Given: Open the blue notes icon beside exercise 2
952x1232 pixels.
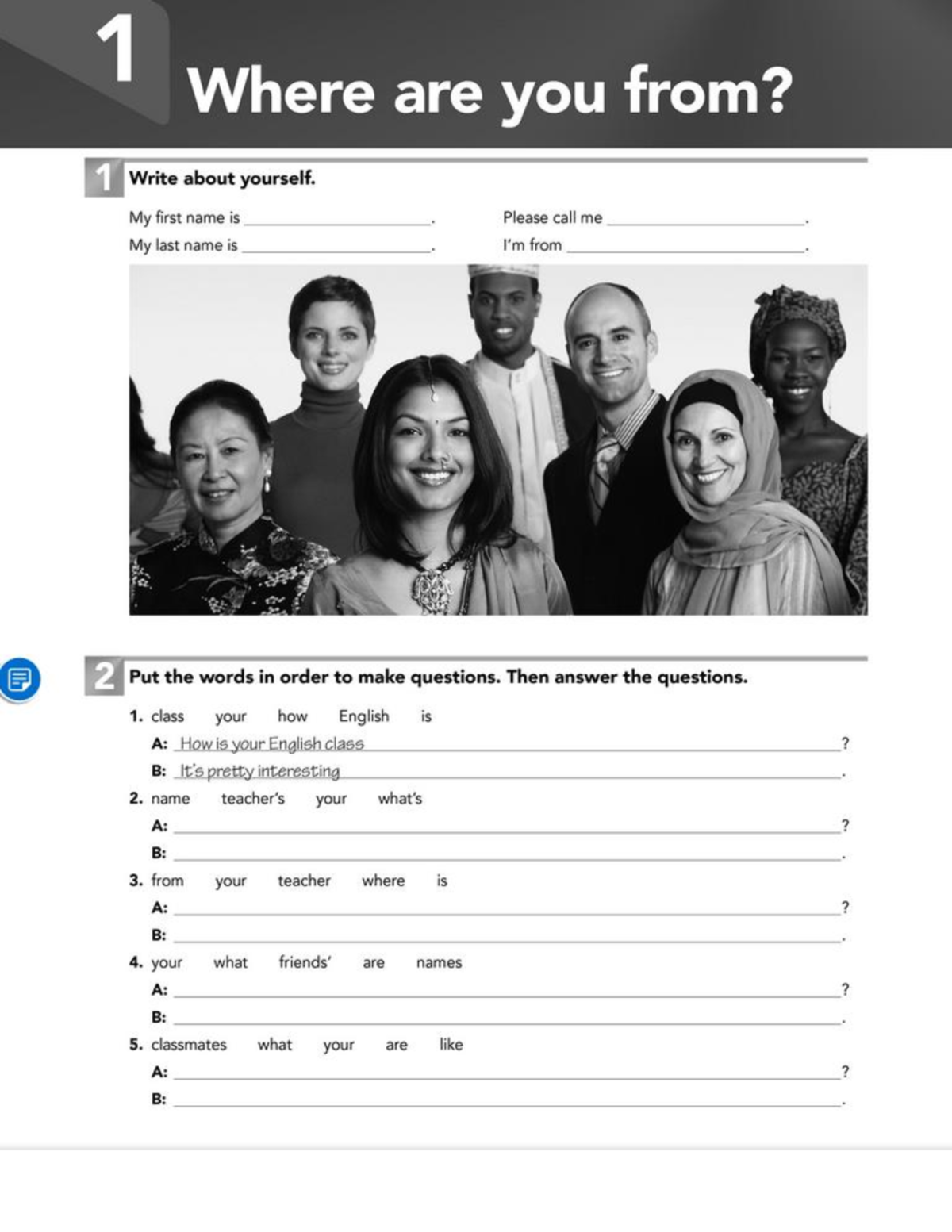Looking at the screenshot, I should pyautogui.click(x=19, y=680).
